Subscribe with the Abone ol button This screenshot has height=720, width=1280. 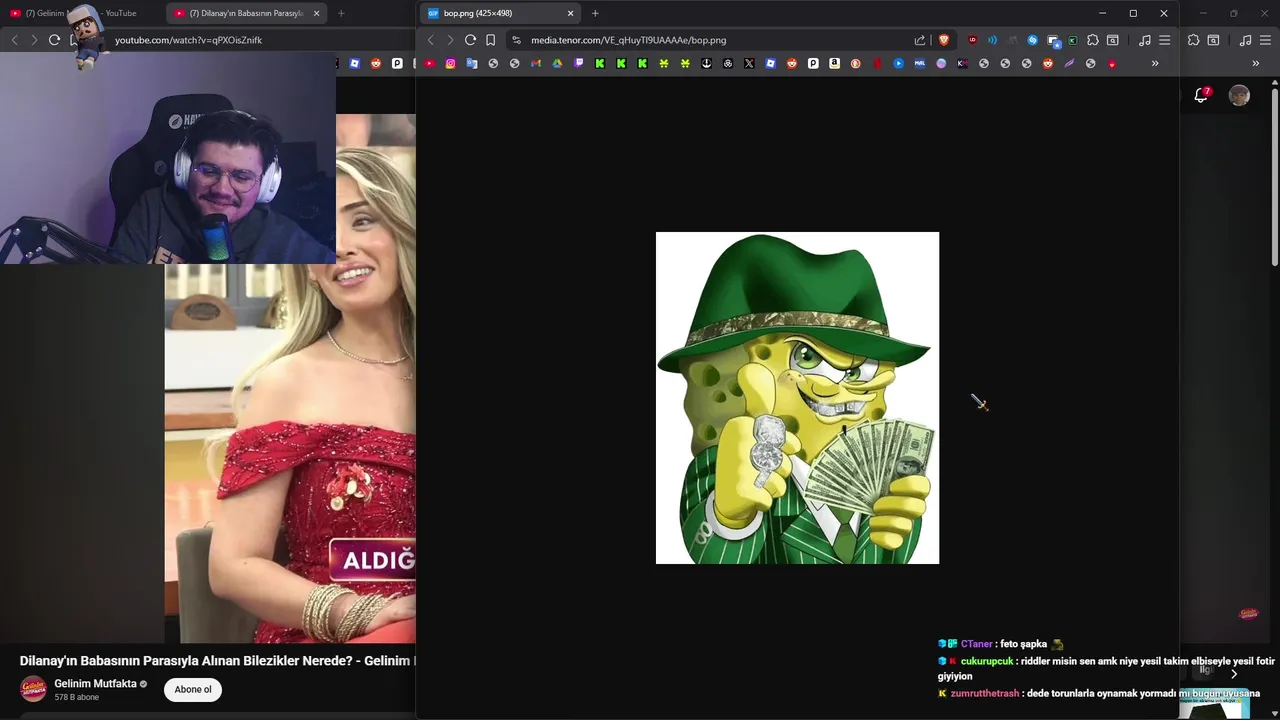pyautogui.click(x=193, y=689)
